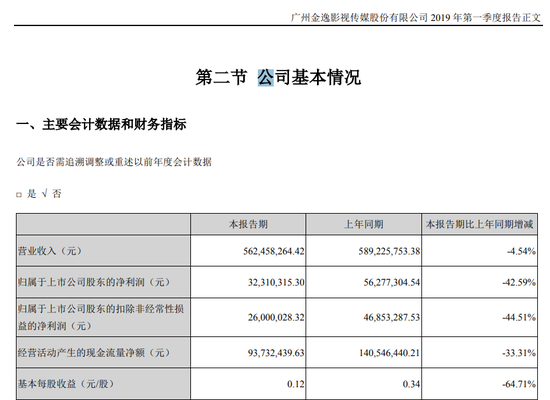Click heading 一、主要会计数据和财务指标
This screenshot has height=400, width=550.
(101, 125)
